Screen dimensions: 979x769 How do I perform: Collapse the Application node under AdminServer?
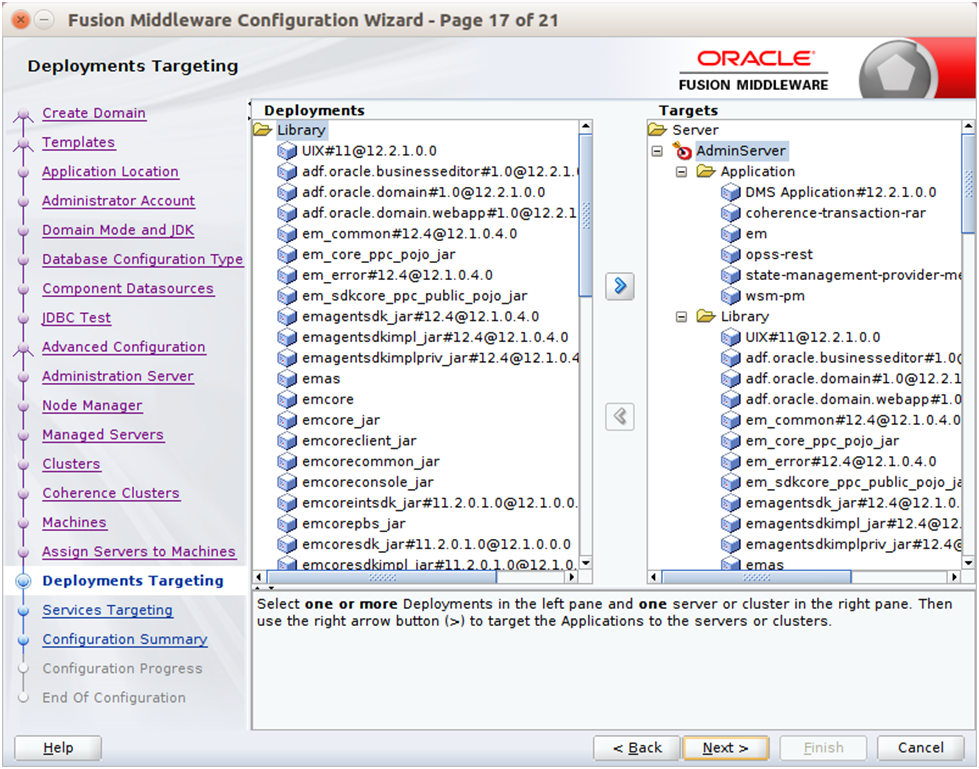pyautogui.click(x=682, y=172)
